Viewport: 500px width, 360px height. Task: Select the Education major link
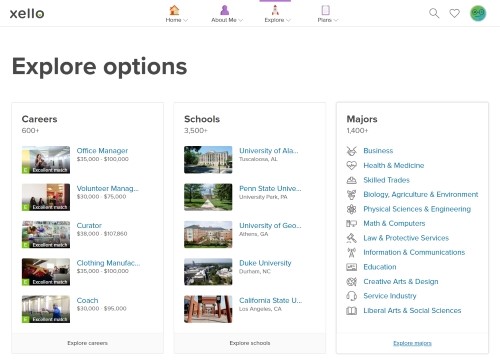tap(380, 267)
